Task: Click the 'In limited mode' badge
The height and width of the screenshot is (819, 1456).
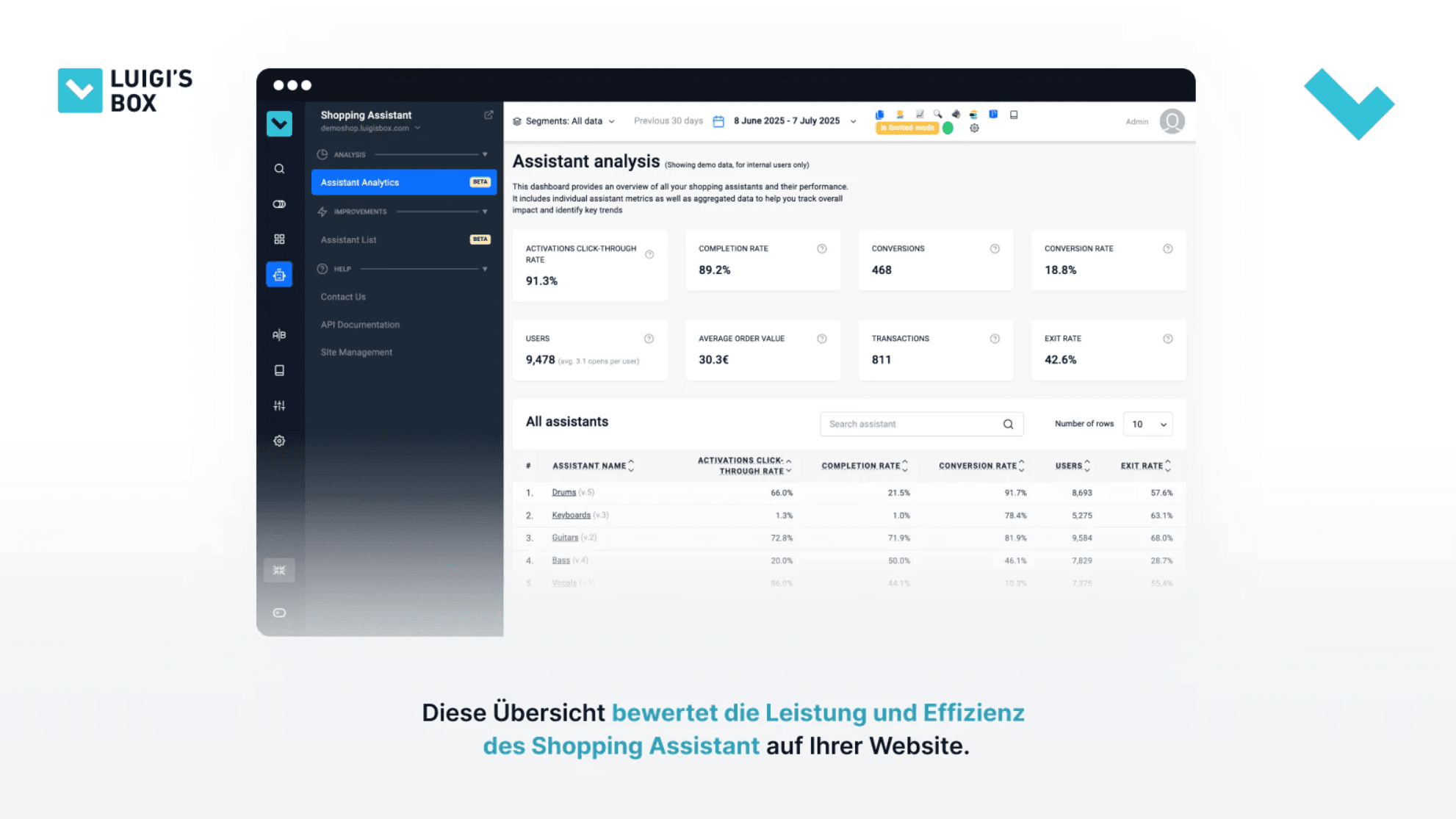Action: 907,128
